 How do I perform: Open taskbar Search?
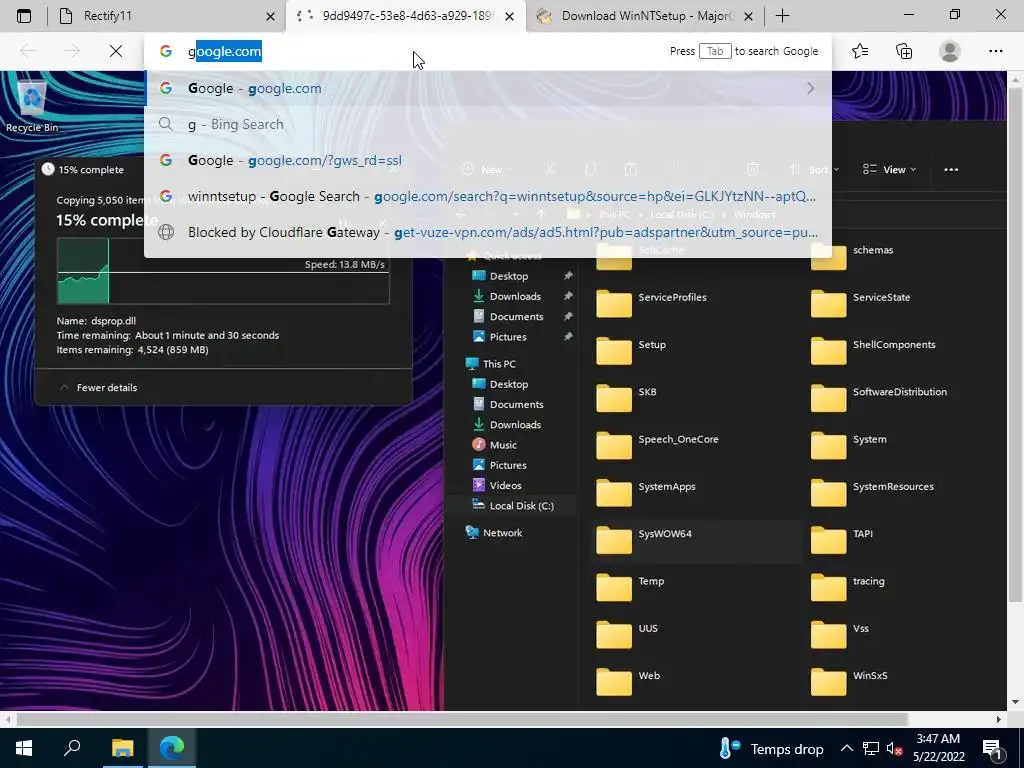[72, 748]
